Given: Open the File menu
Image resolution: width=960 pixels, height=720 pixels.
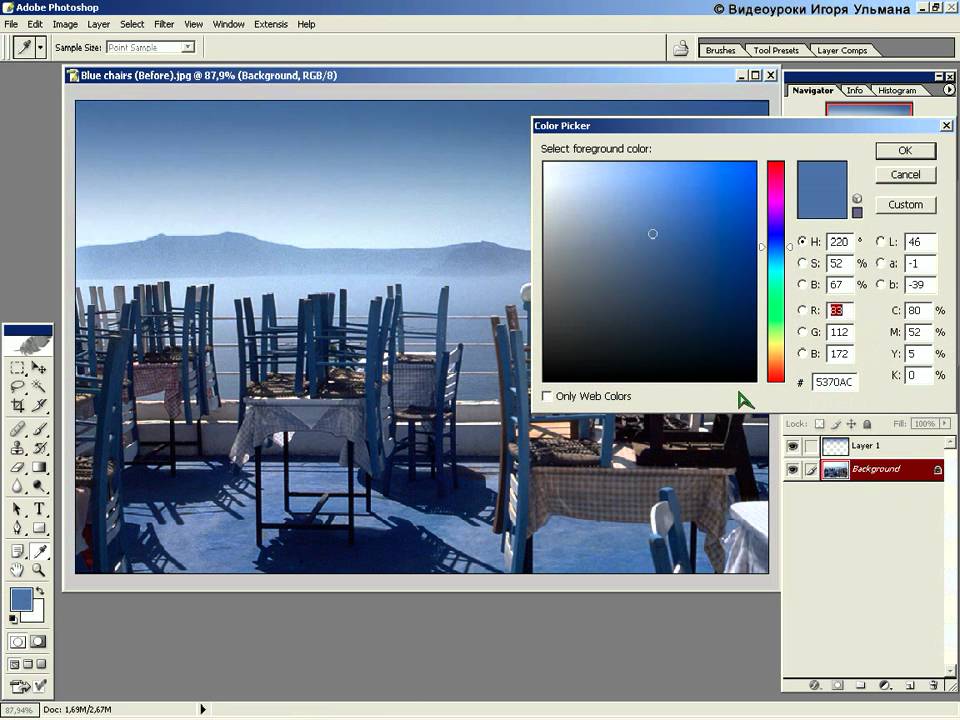Looking at the screenshot, I should point(11,24).
